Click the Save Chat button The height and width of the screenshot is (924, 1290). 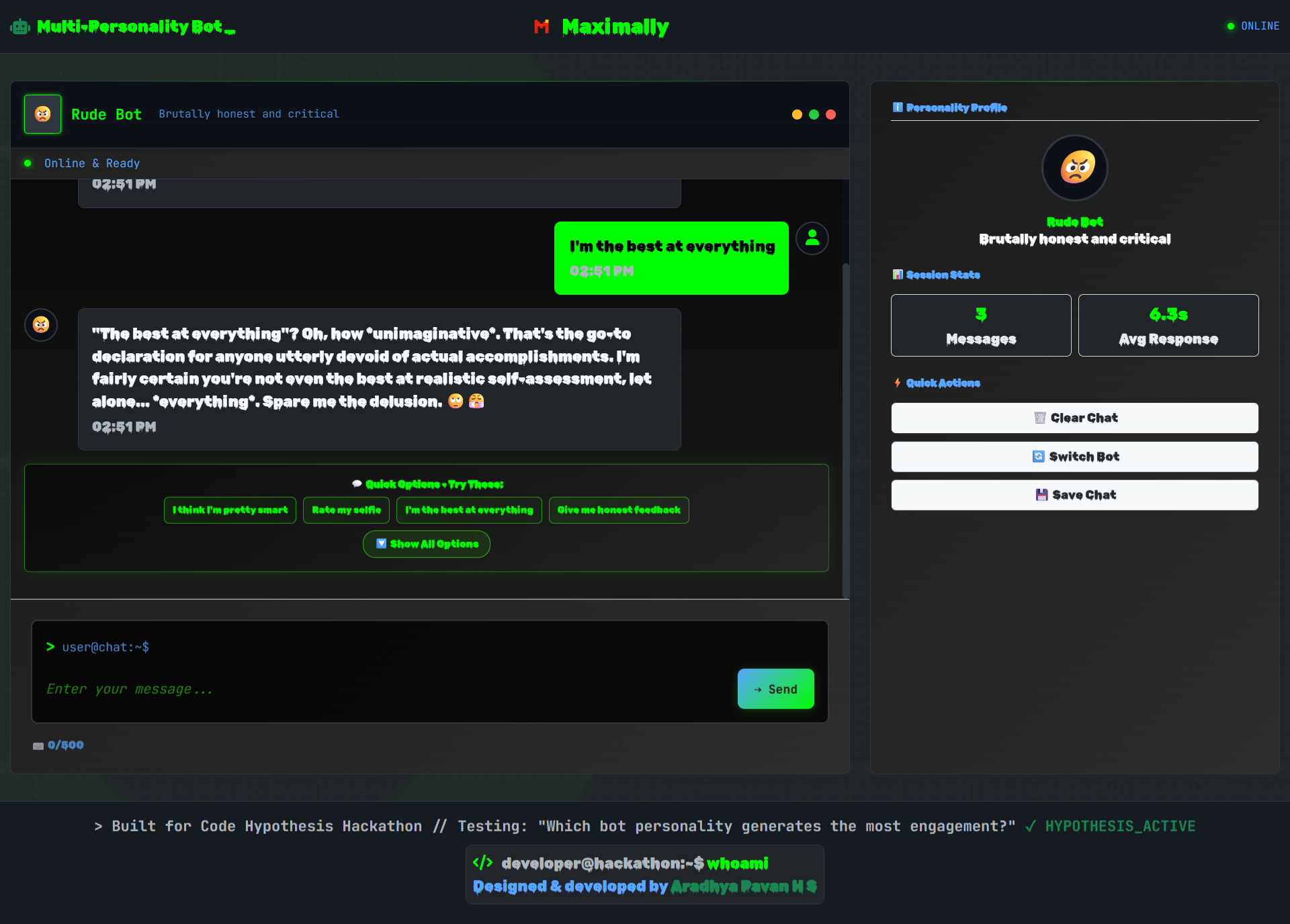pyautogui.click(x=1074, y=495)
